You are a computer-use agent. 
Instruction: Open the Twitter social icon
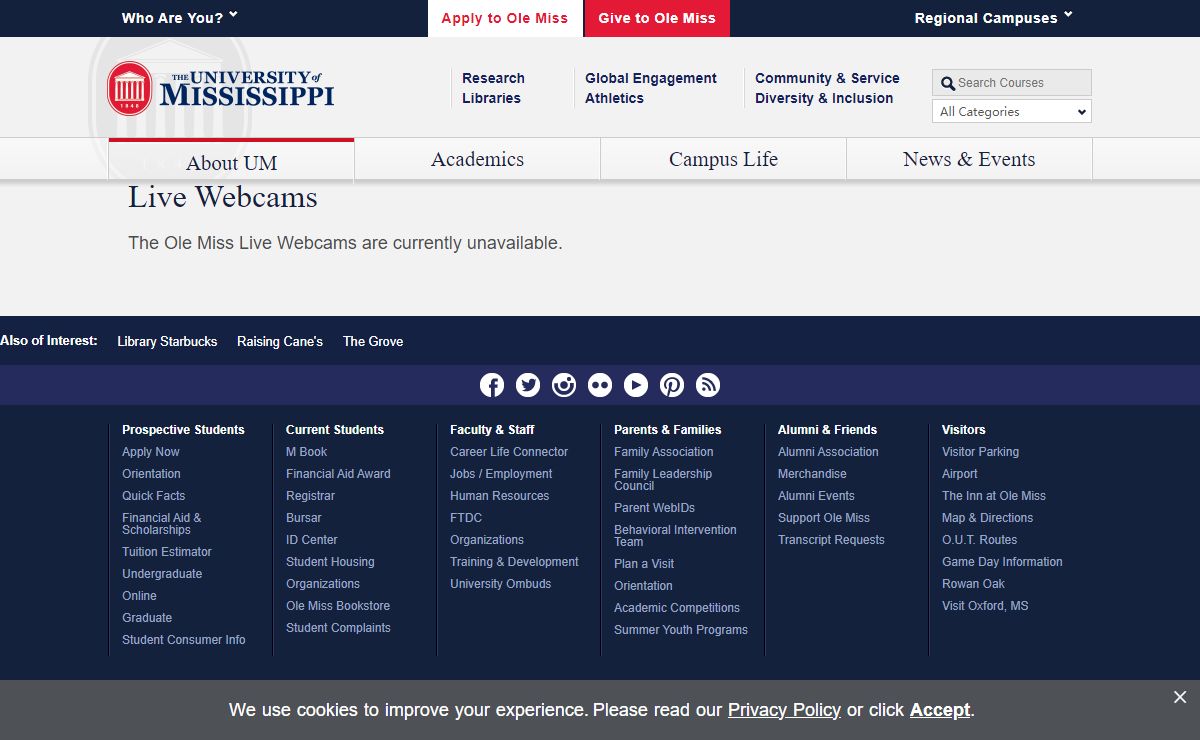[528, 385]
